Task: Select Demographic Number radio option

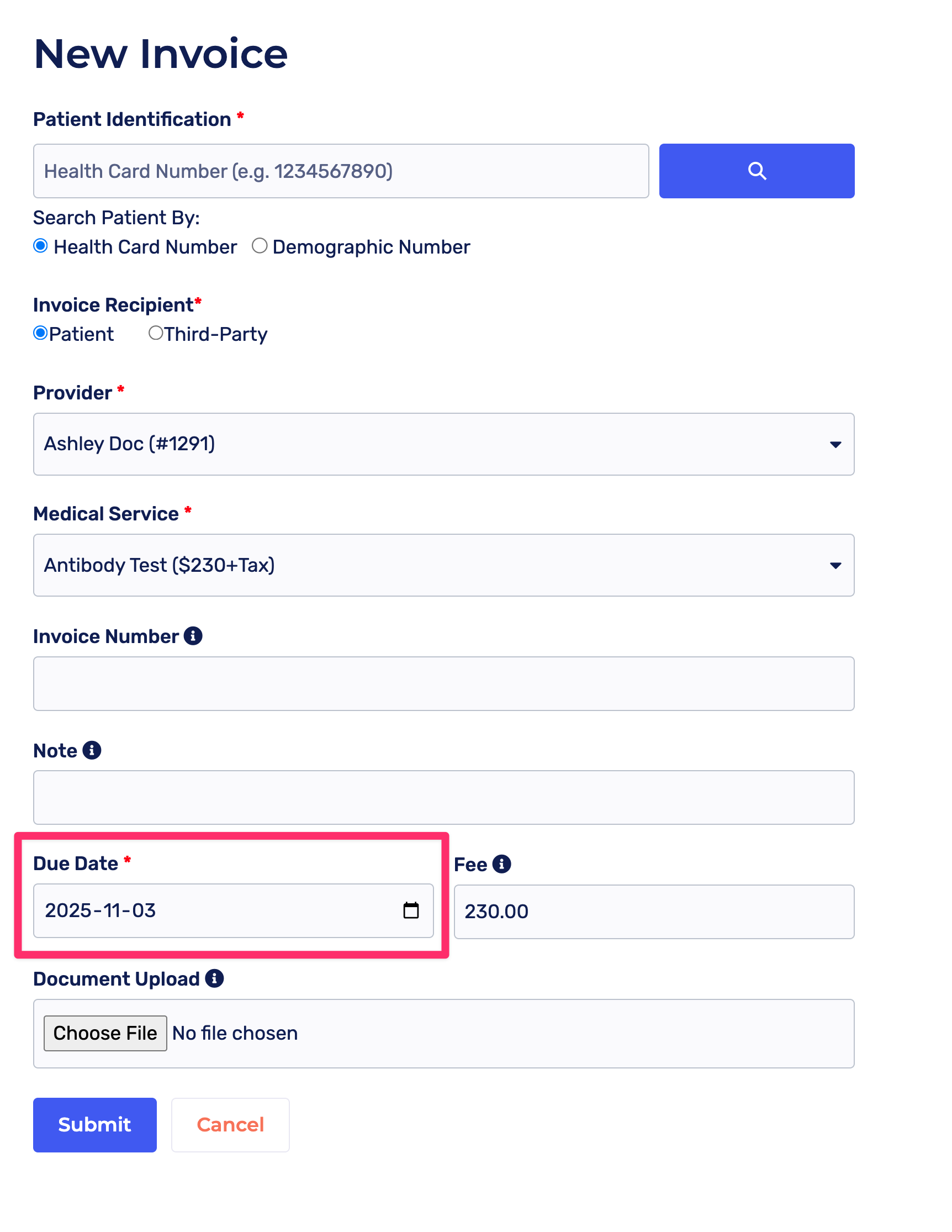Action: (260, 246)
